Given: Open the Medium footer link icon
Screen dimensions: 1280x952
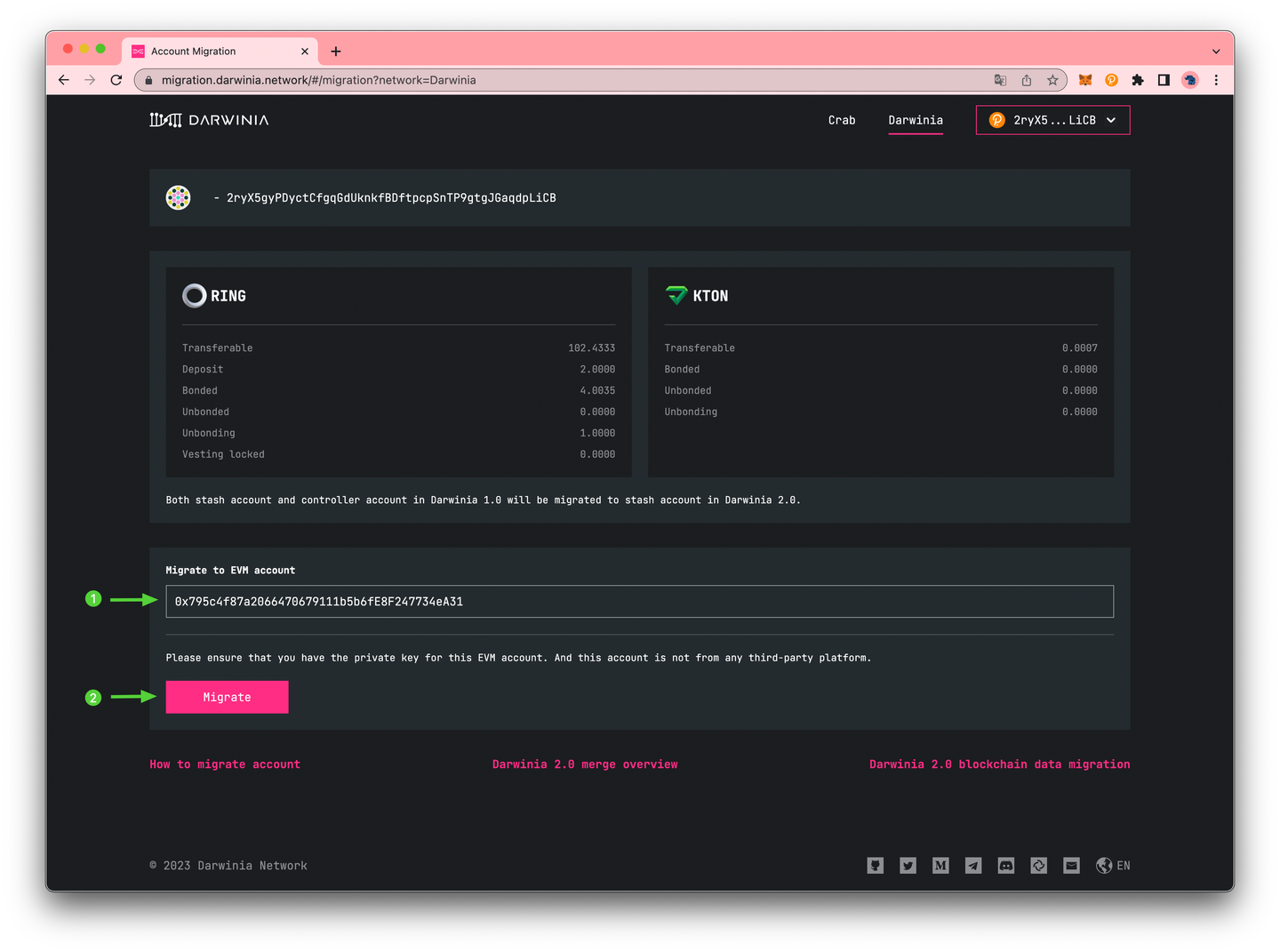Looking at the screenshot, I should [940, 866].
